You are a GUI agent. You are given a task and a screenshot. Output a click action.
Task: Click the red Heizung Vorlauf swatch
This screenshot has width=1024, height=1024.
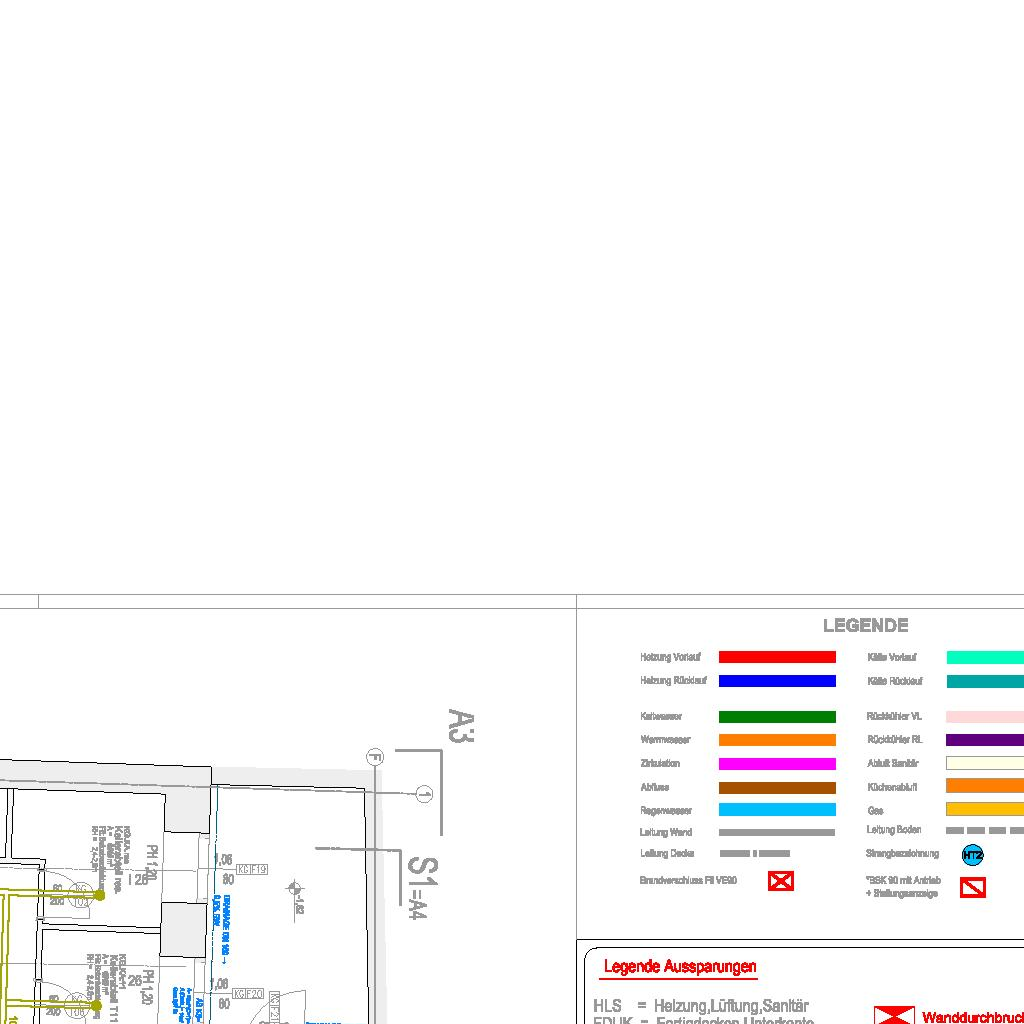(777, 657)
